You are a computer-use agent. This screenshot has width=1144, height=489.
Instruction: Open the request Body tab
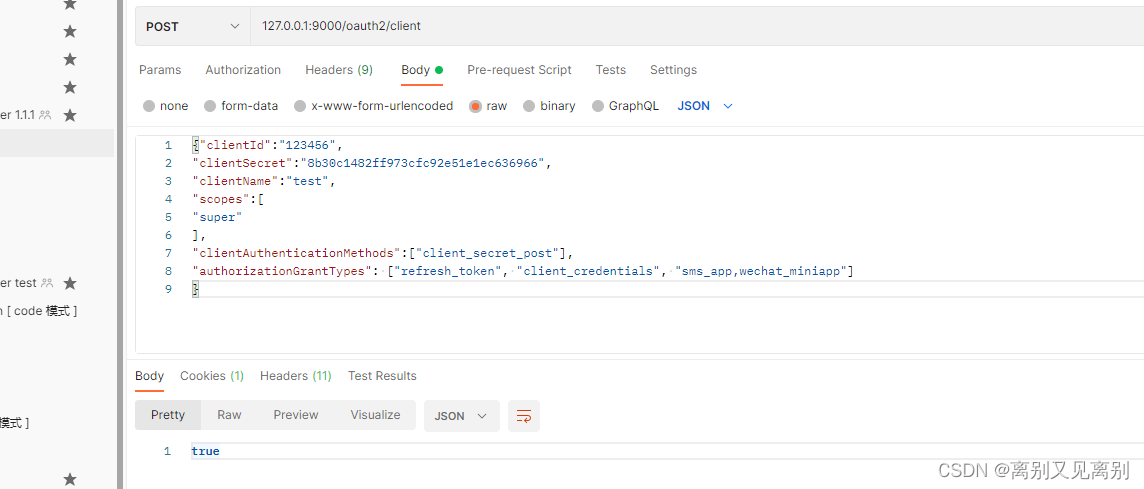pos(422,70)
